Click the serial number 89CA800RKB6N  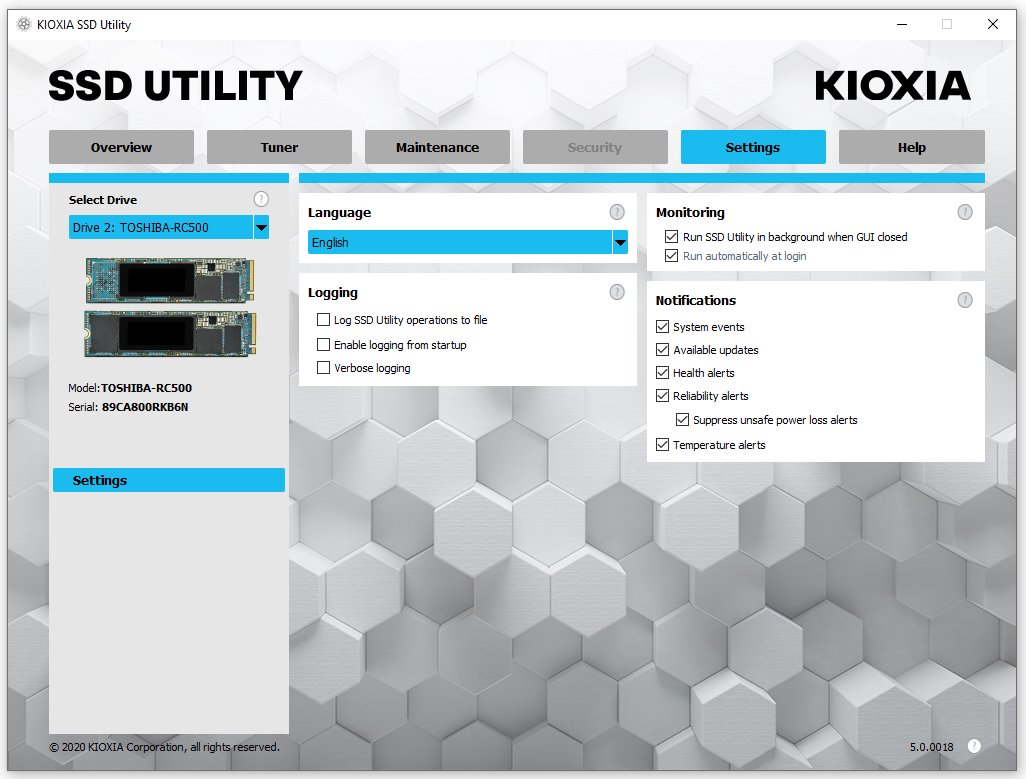(x=145, y=407)
